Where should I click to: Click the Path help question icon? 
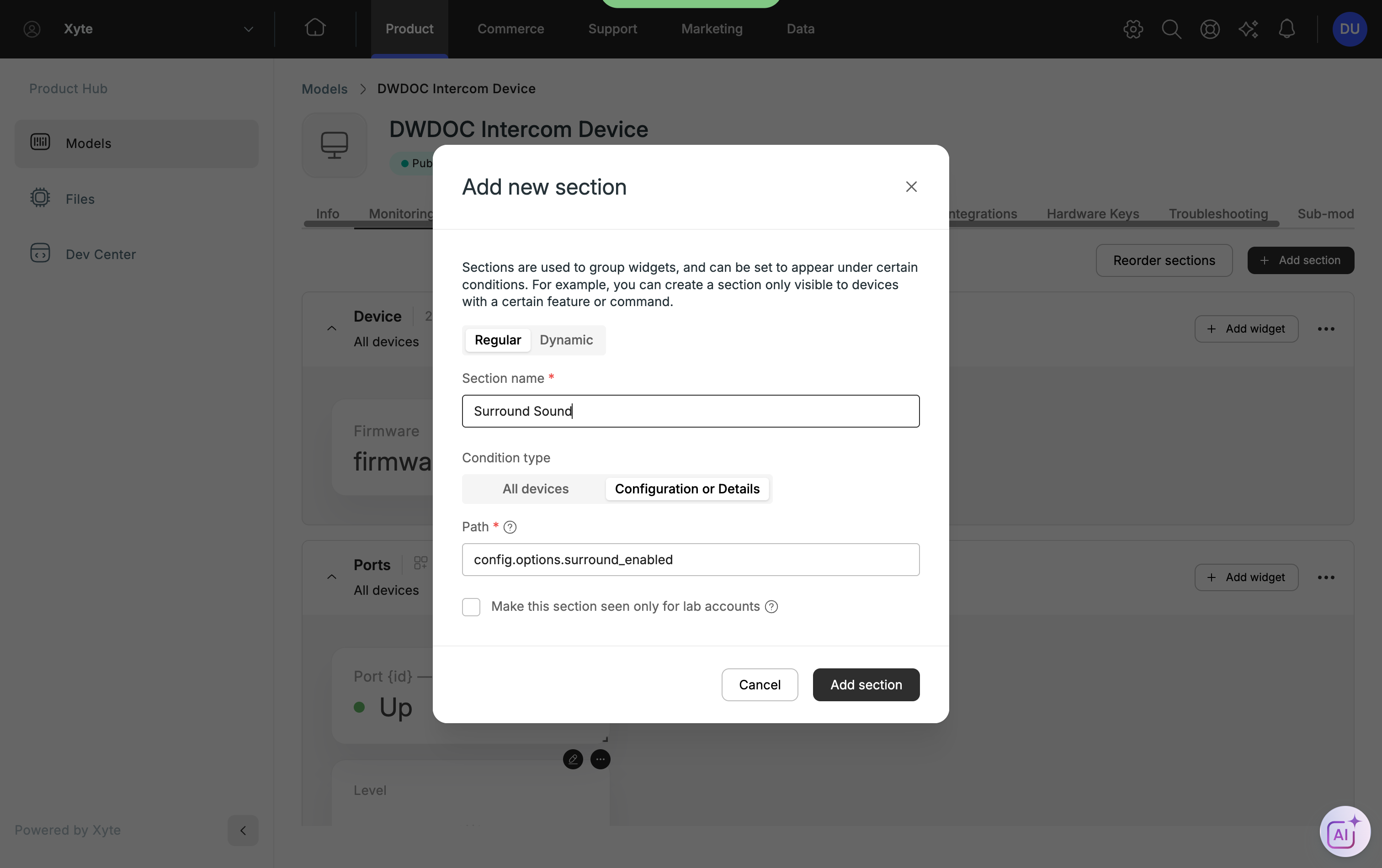(510, 527)
